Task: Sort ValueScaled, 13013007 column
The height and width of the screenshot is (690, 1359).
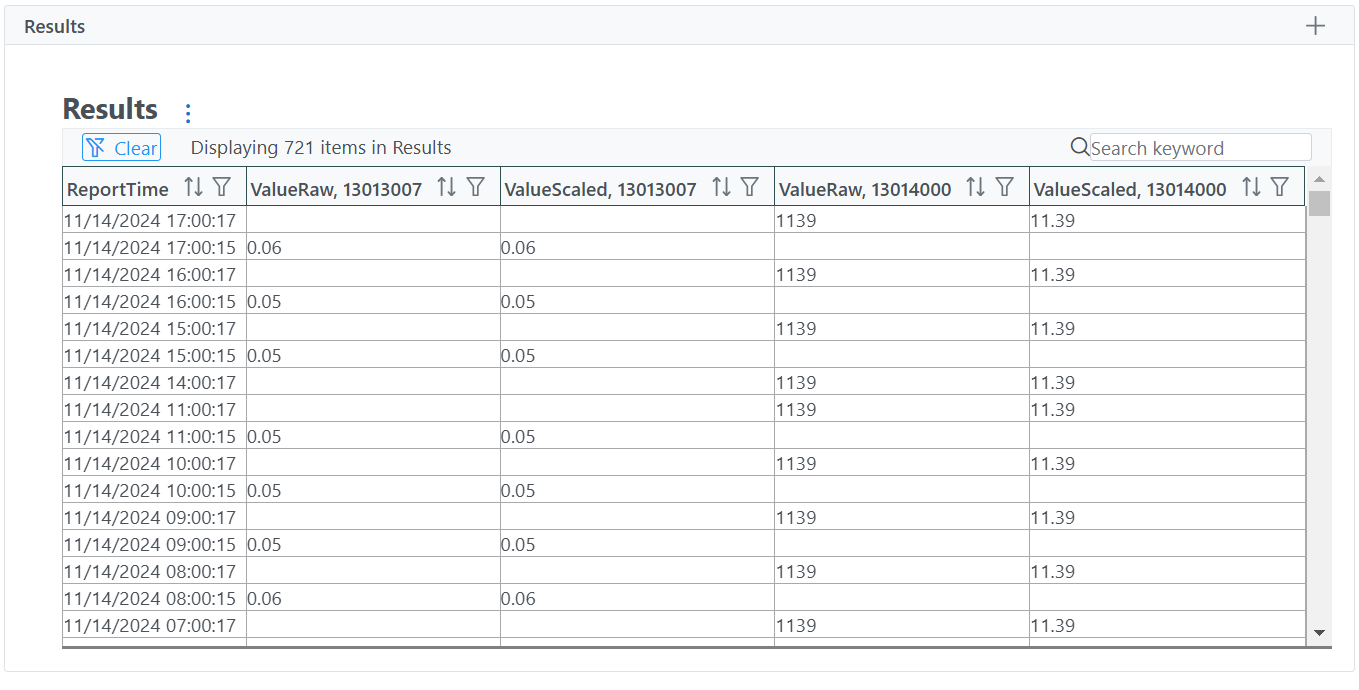Action: click(721, 187)
